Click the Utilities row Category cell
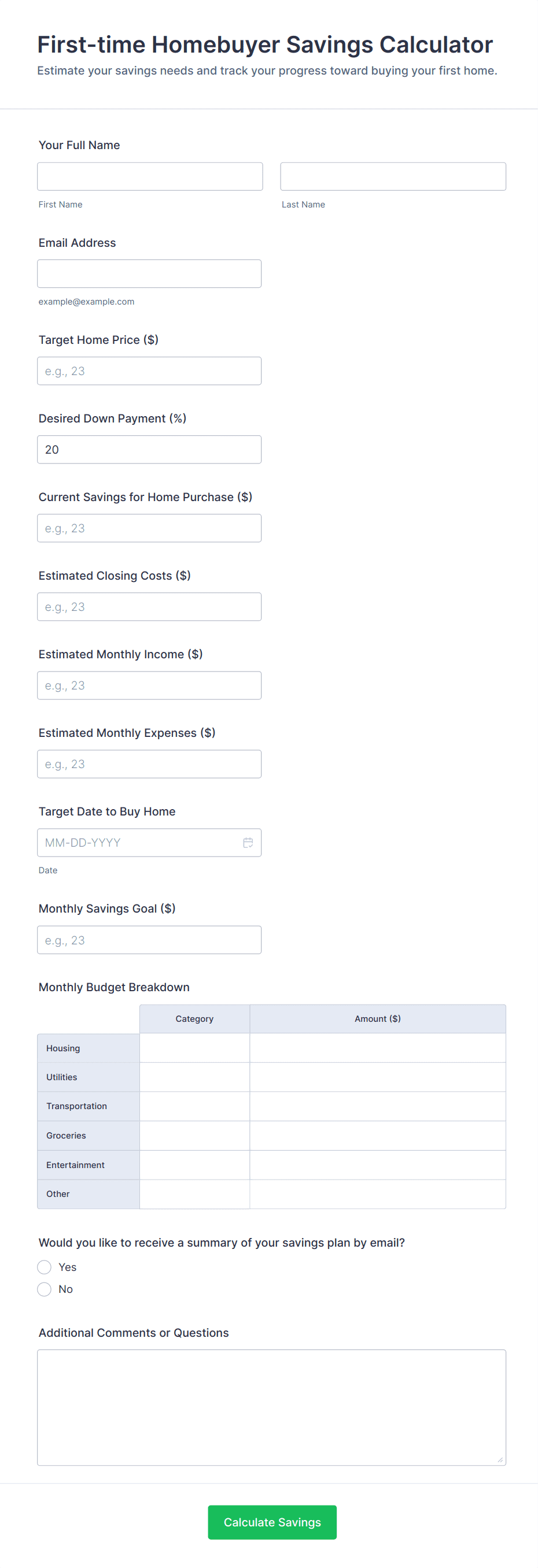The width and height of the screenshot is (538, 1568). point(194,1077)
